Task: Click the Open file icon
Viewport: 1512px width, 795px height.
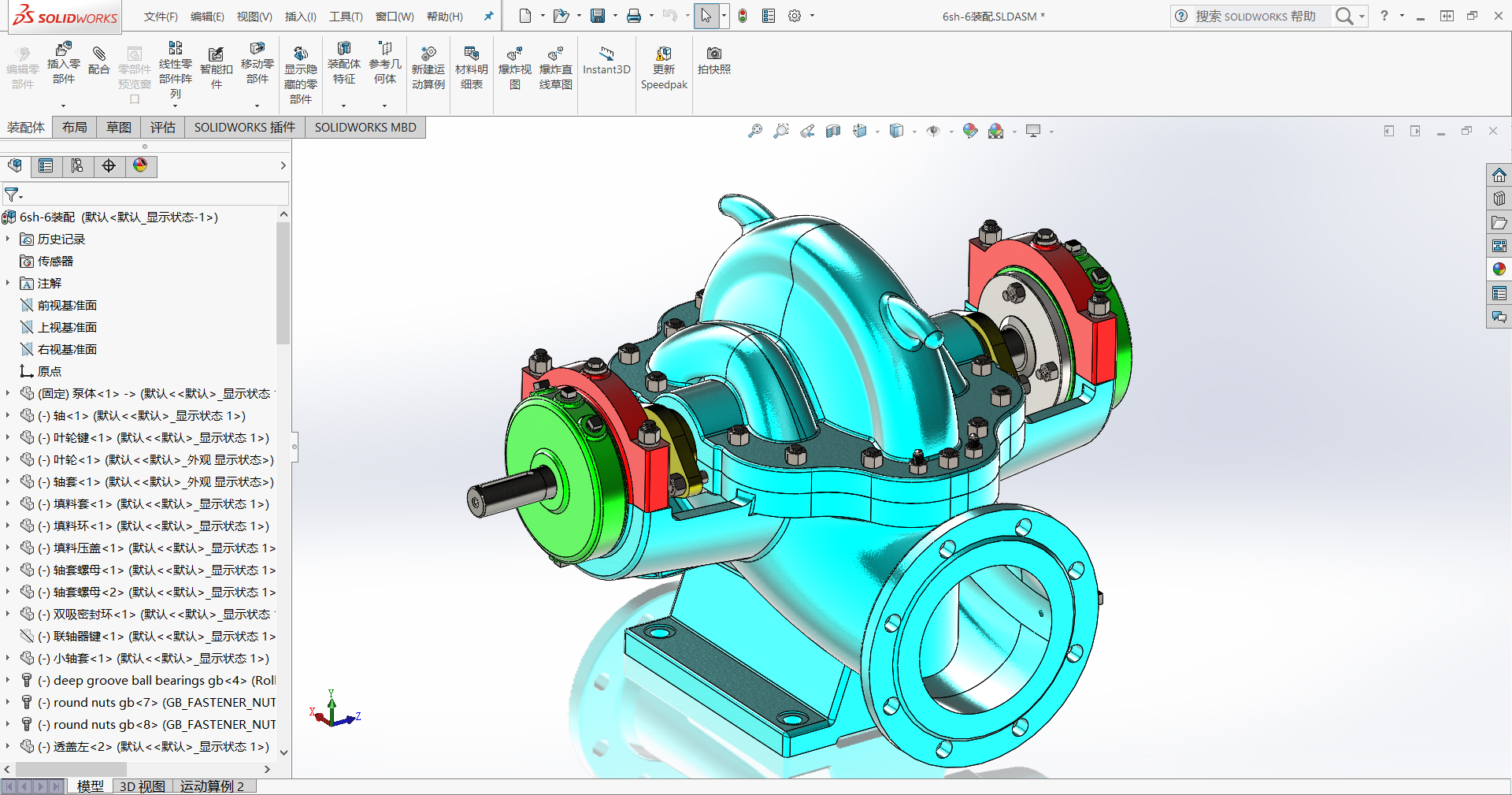Action: point(561,16)
